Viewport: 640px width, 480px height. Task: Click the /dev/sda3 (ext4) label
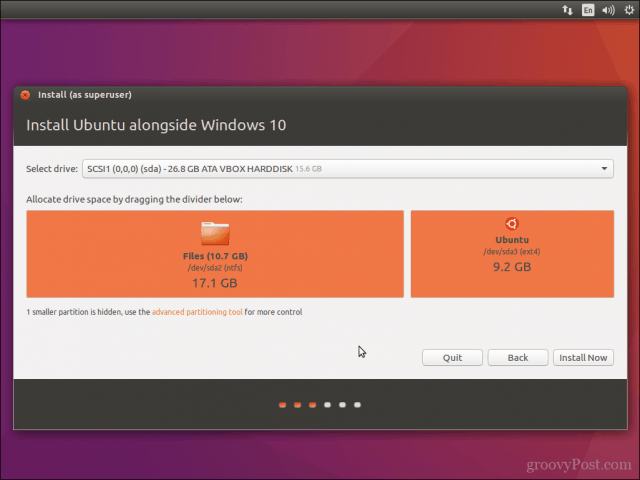point(512,251)
